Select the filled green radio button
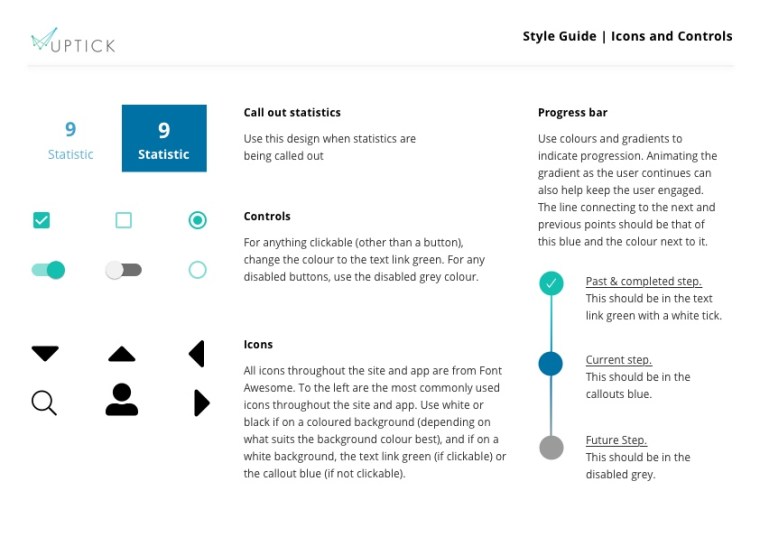The width and height of the screenshot is (760, 537). pos(198,220)
